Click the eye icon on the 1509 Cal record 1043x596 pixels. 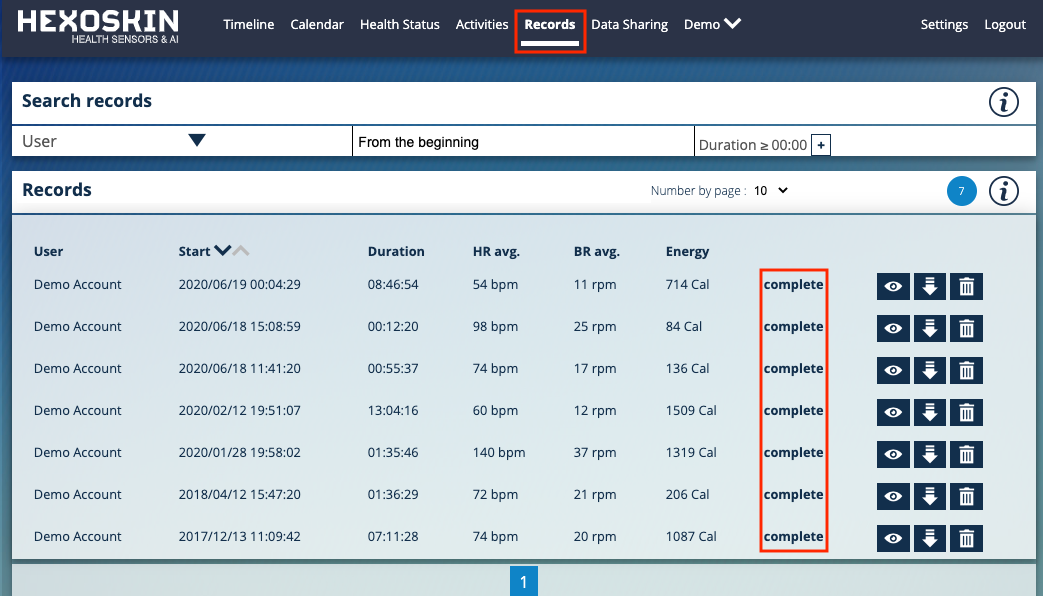pyautogui.click(x=893, y=412)
